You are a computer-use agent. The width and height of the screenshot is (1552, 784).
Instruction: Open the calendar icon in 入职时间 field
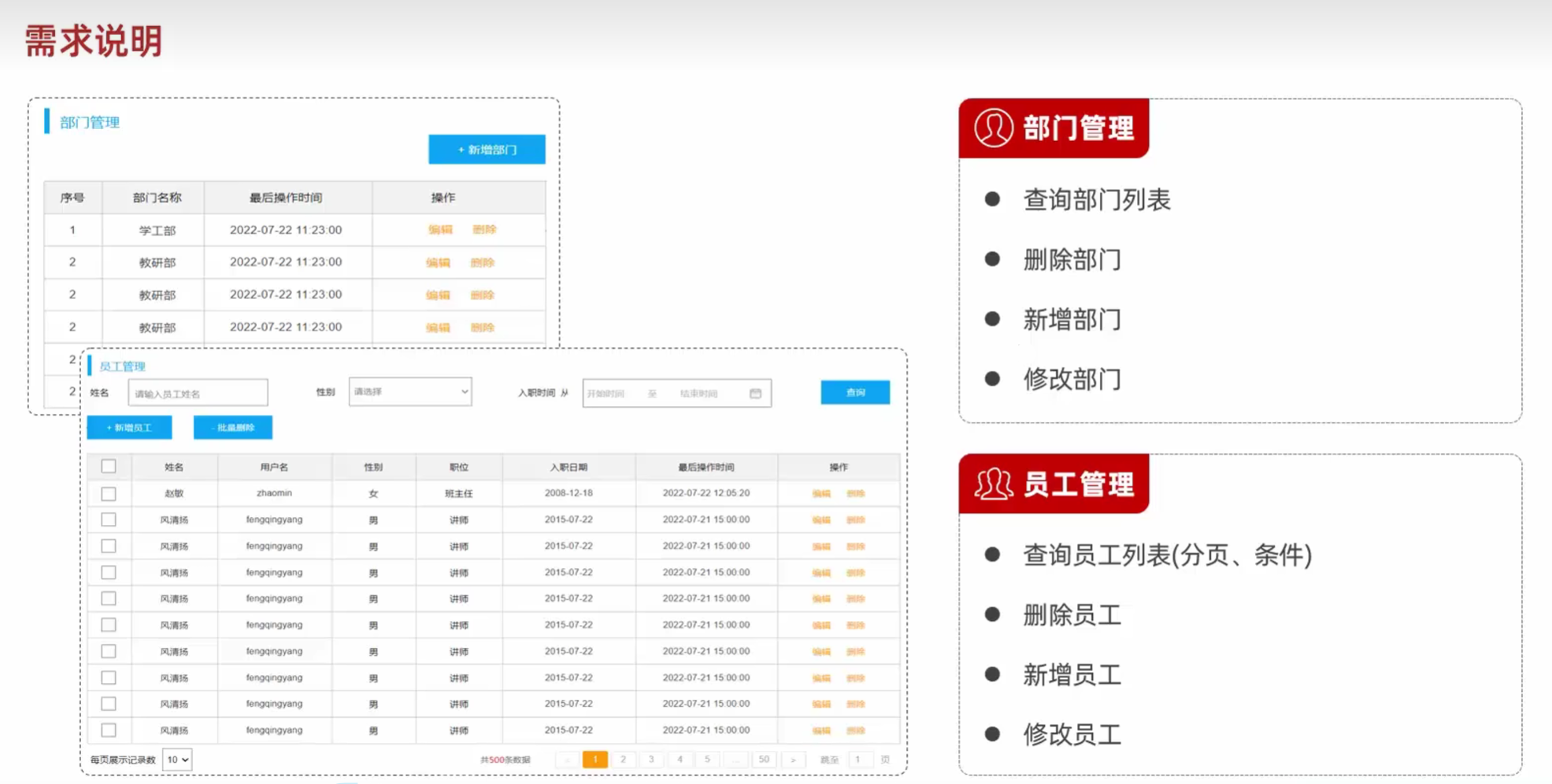coord(755,393)
